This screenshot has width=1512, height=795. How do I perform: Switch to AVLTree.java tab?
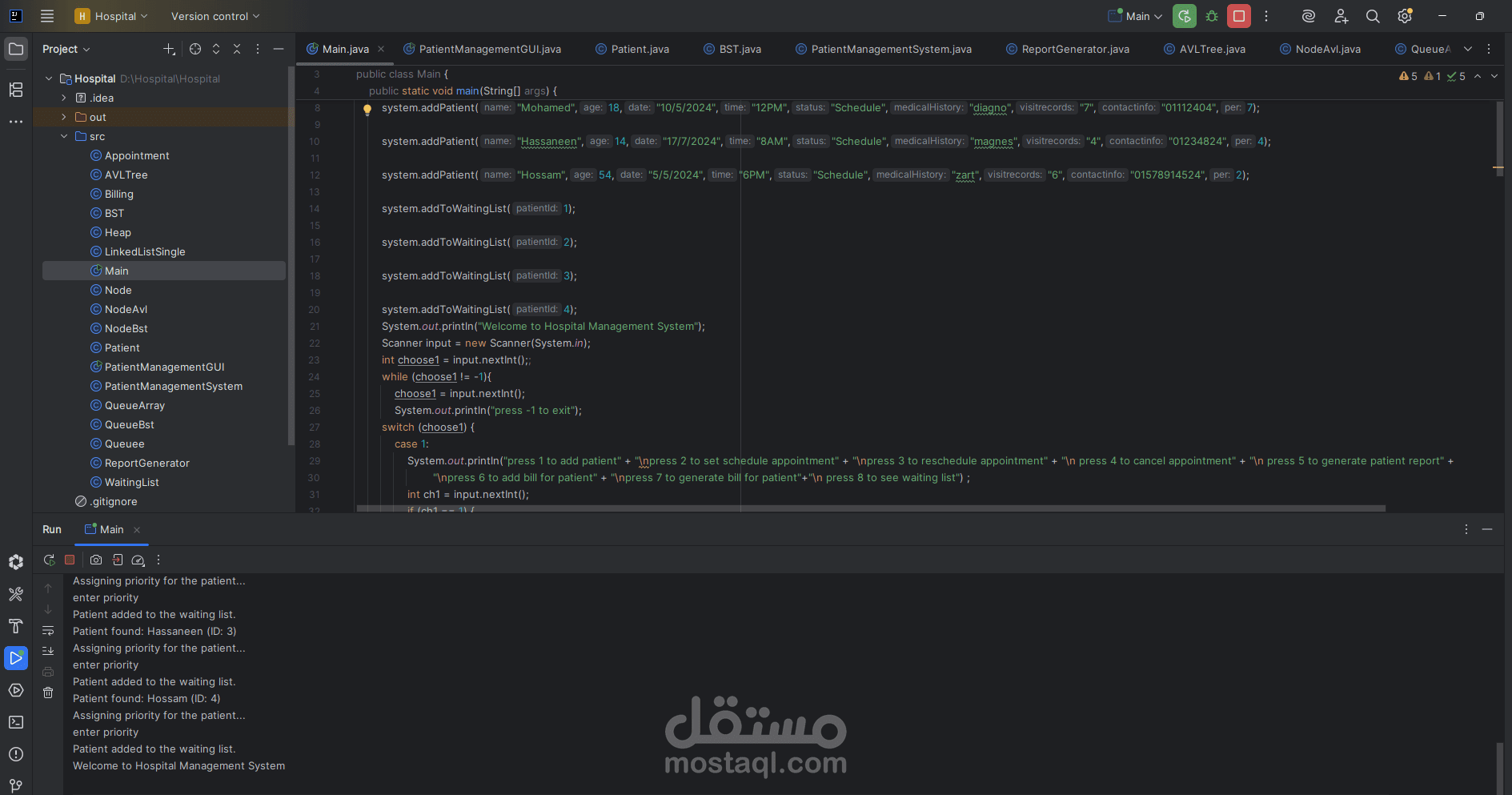1205,49
